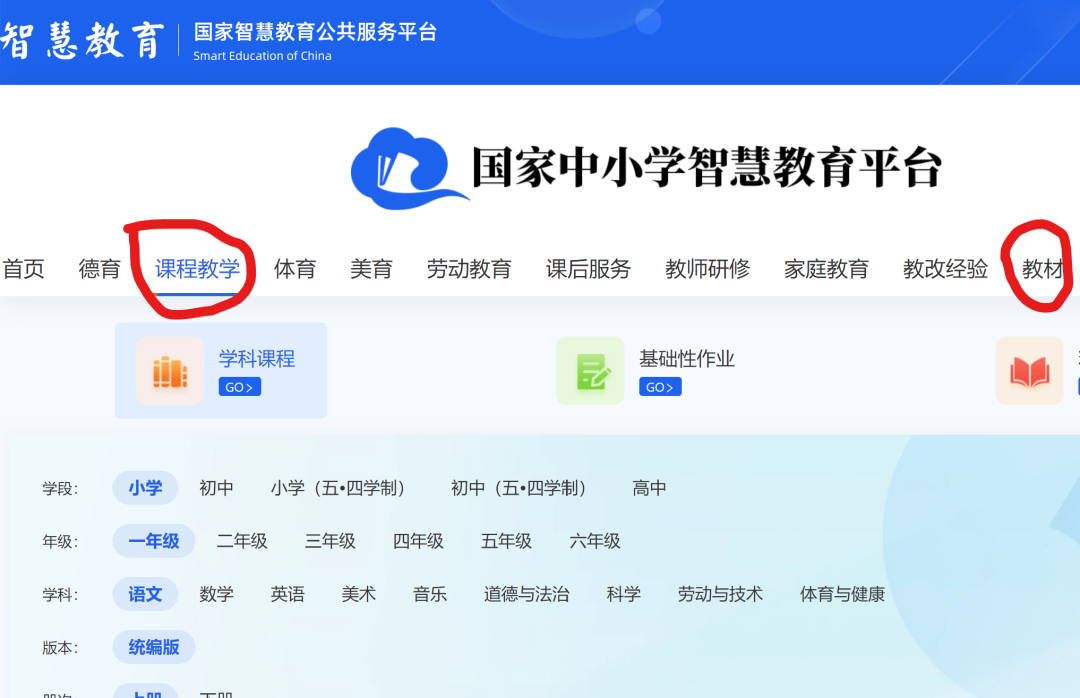The image size is (1080, 698).
Task: Click the 版本: row label
Action: pyautogui.click(x=60, y=648)
